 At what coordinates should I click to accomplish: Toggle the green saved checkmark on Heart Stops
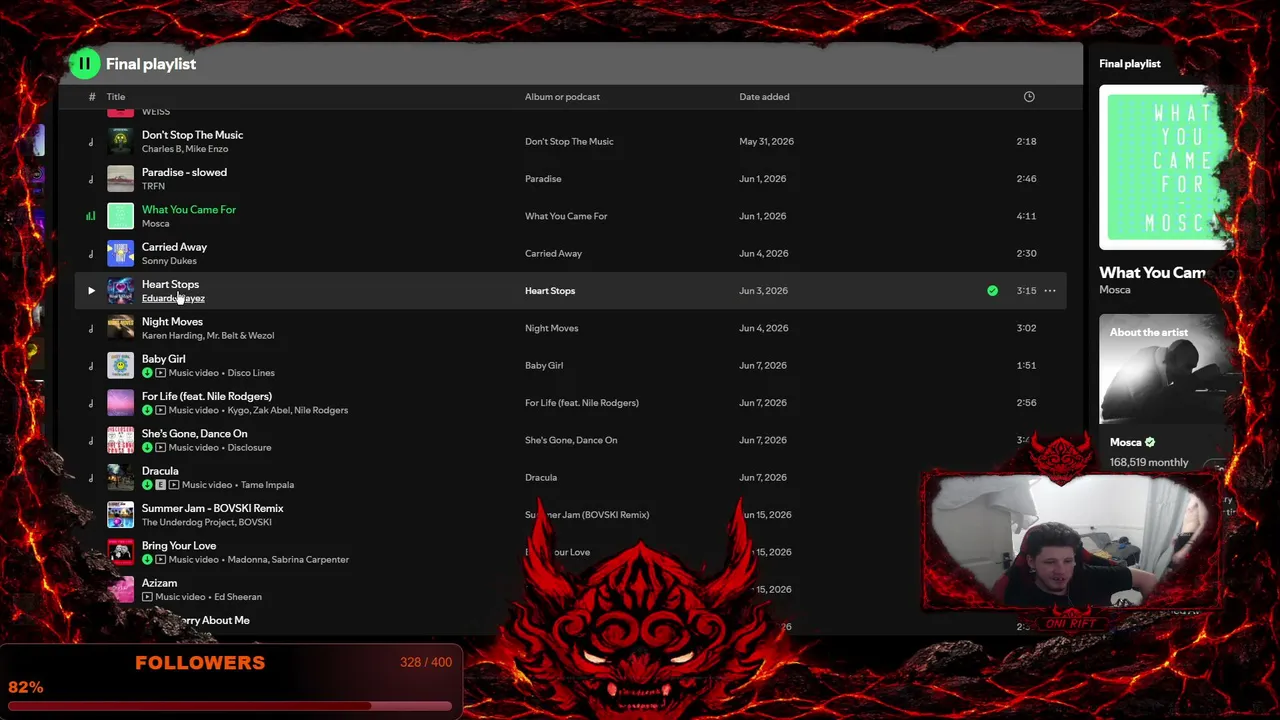pyautogui.click(x=992, y=291)
